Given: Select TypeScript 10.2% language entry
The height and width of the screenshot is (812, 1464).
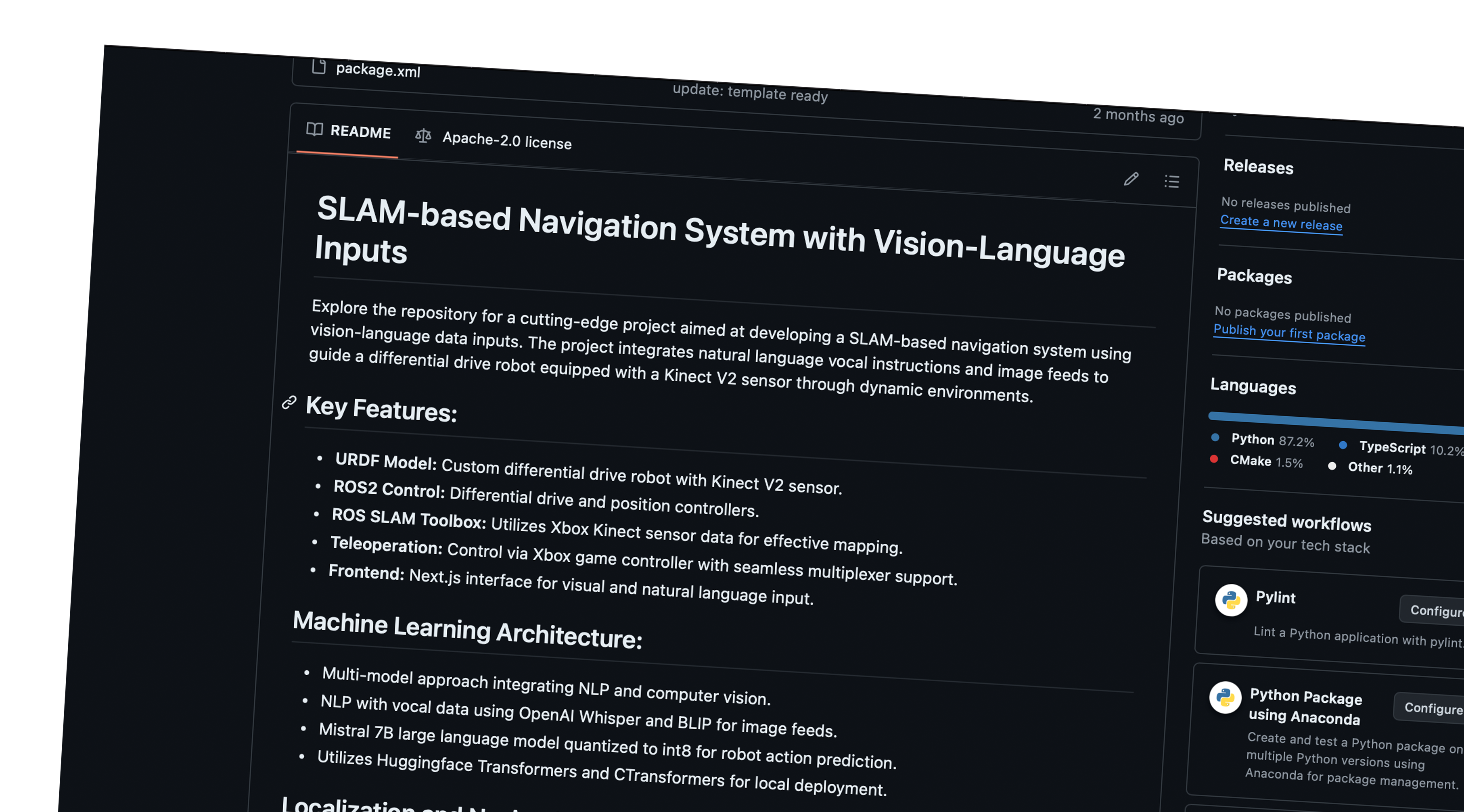Looking at the screenshot, I should pos(1401,448).
